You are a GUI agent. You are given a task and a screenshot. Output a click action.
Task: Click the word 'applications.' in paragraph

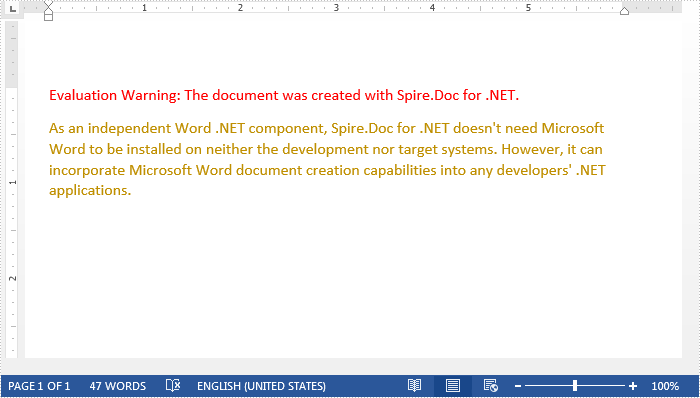point(90,191)
